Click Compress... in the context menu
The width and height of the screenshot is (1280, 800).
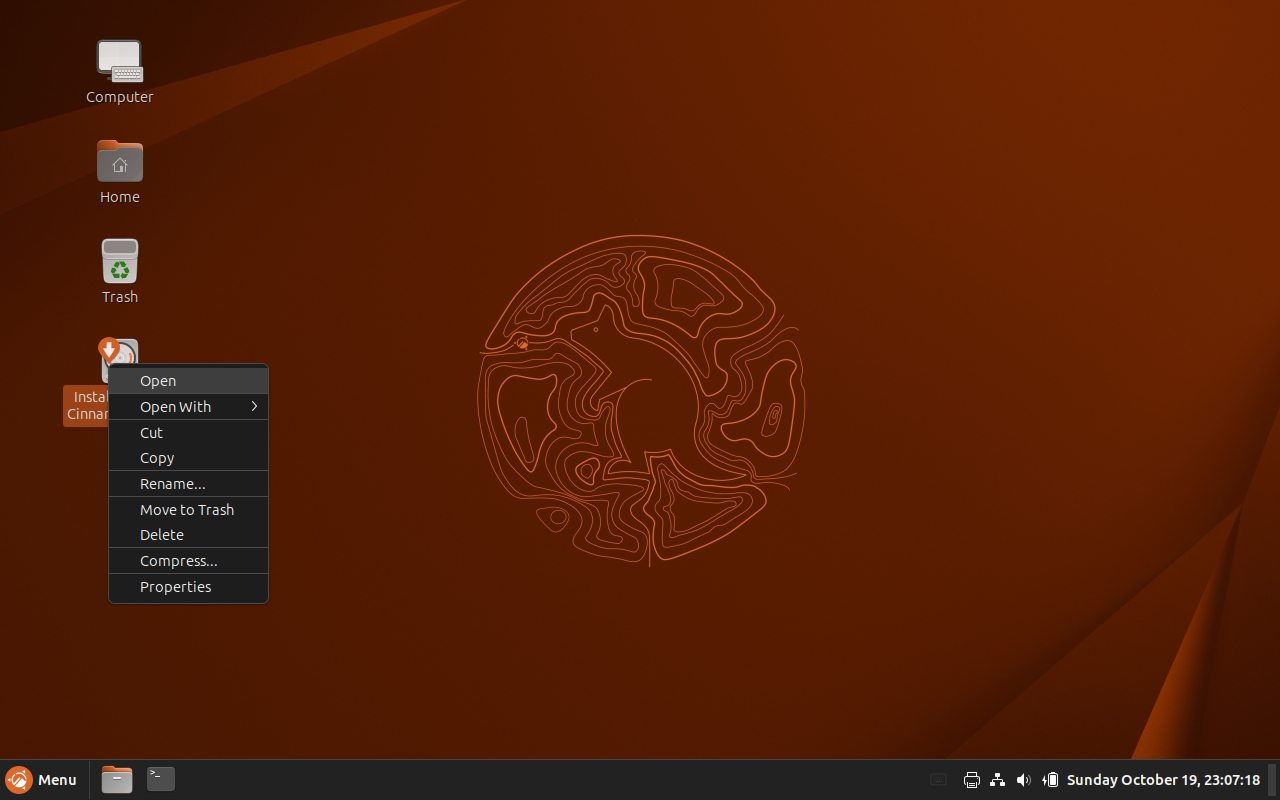(188, 561)
